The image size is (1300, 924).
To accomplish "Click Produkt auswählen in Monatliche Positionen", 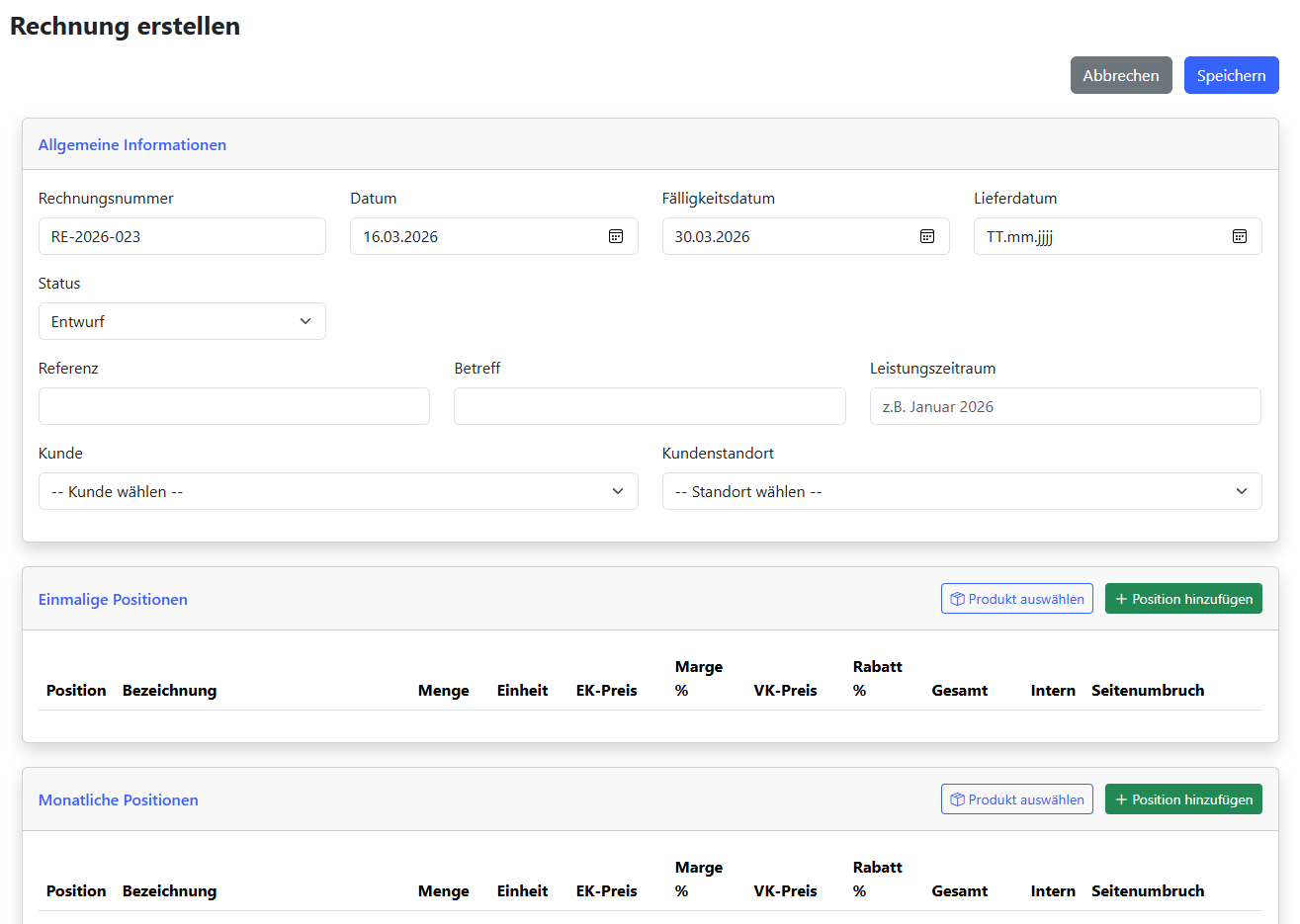I will click(x=1016, y=799).
